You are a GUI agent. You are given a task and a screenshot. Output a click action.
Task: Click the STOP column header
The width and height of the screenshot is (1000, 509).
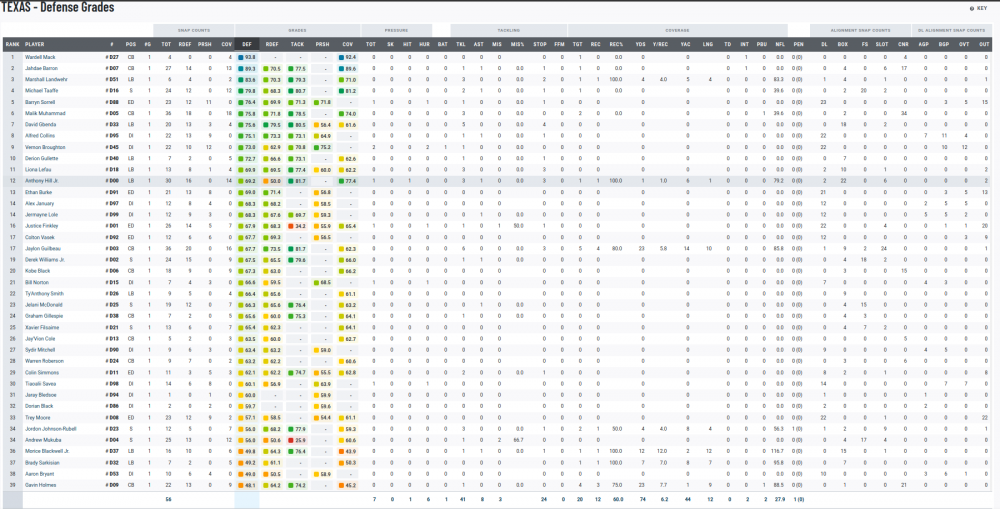[540, 44]
